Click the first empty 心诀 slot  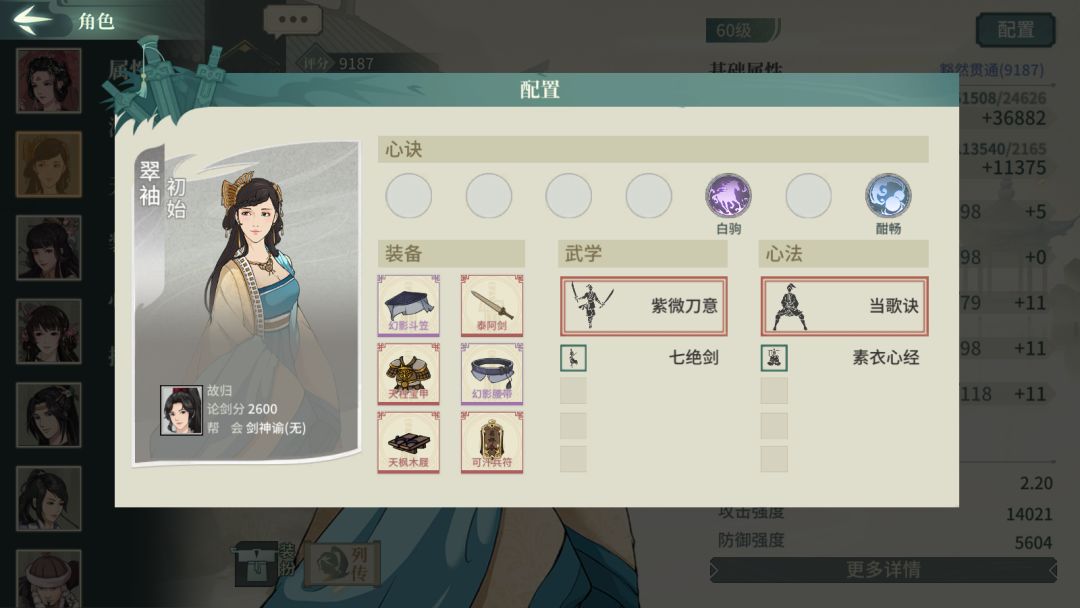point(408,196)
